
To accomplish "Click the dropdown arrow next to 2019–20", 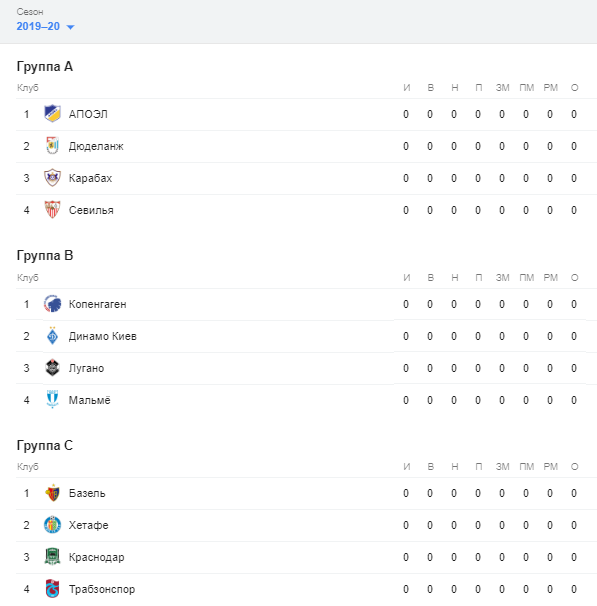I will coord(70,27).
